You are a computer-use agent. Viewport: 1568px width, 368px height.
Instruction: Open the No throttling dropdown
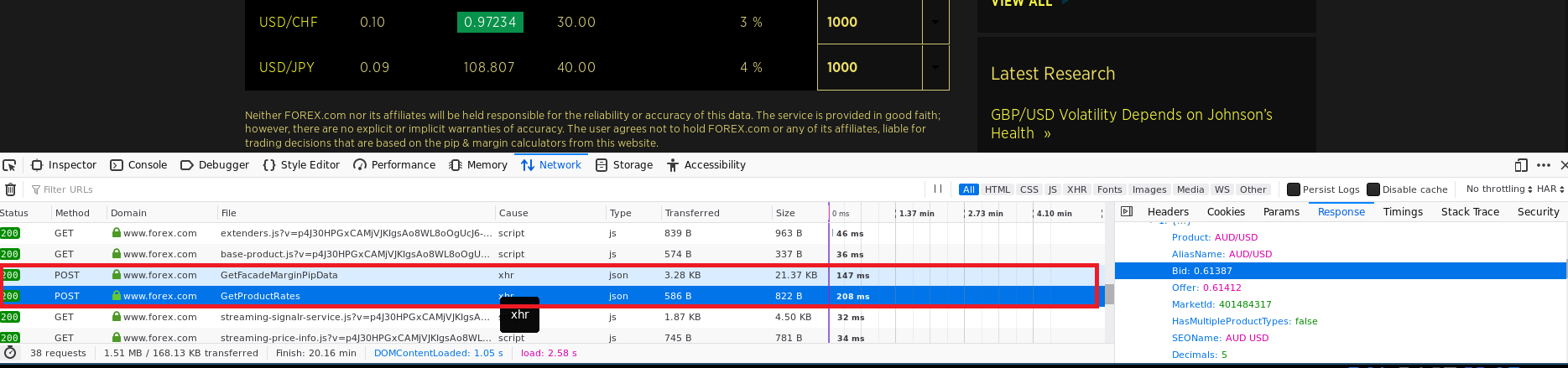click(1498, 189)
